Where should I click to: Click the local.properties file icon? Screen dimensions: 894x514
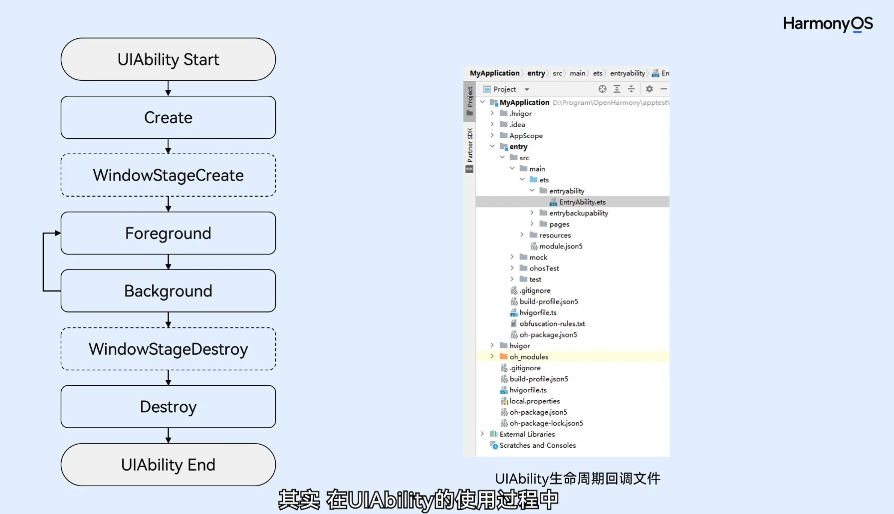coord(504,401)
